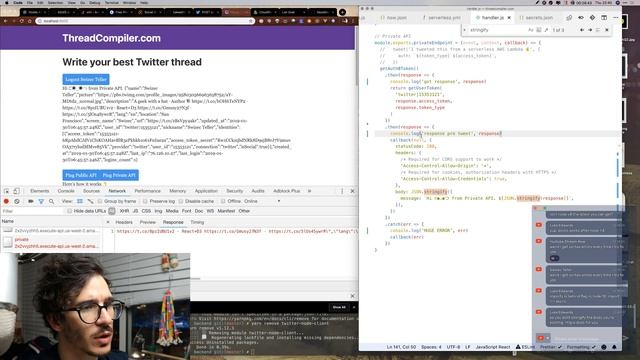Switch to Elements DevTools tab
Viewport: 640px width, 360px height.
point(40,191)
